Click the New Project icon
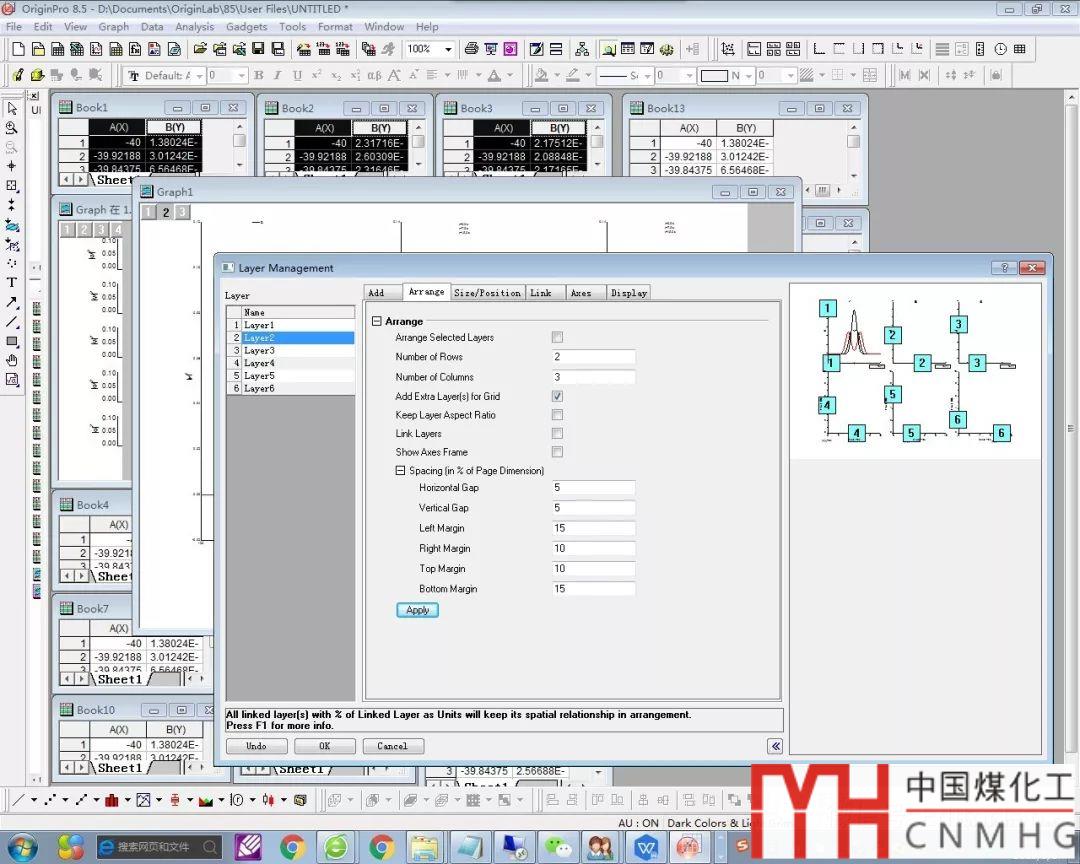 17,49
